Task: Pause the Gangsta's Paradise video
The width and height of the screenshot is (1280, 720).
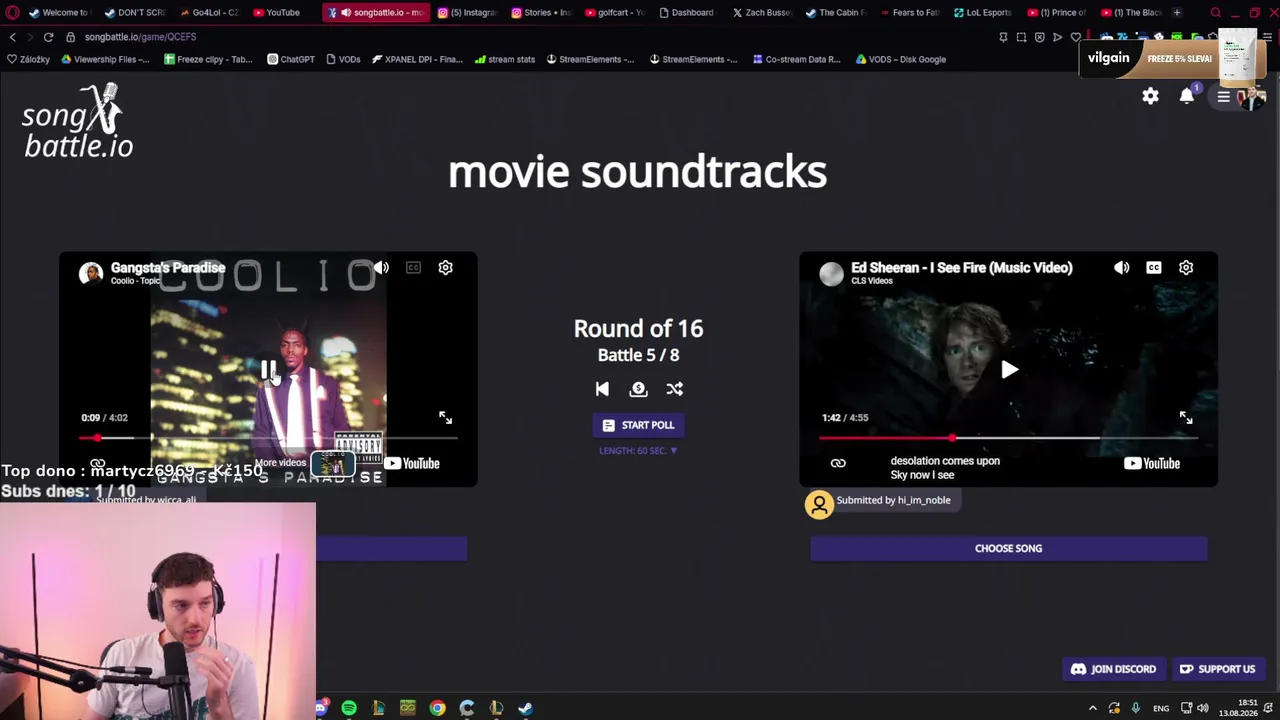Action: [x=269, y=370]
